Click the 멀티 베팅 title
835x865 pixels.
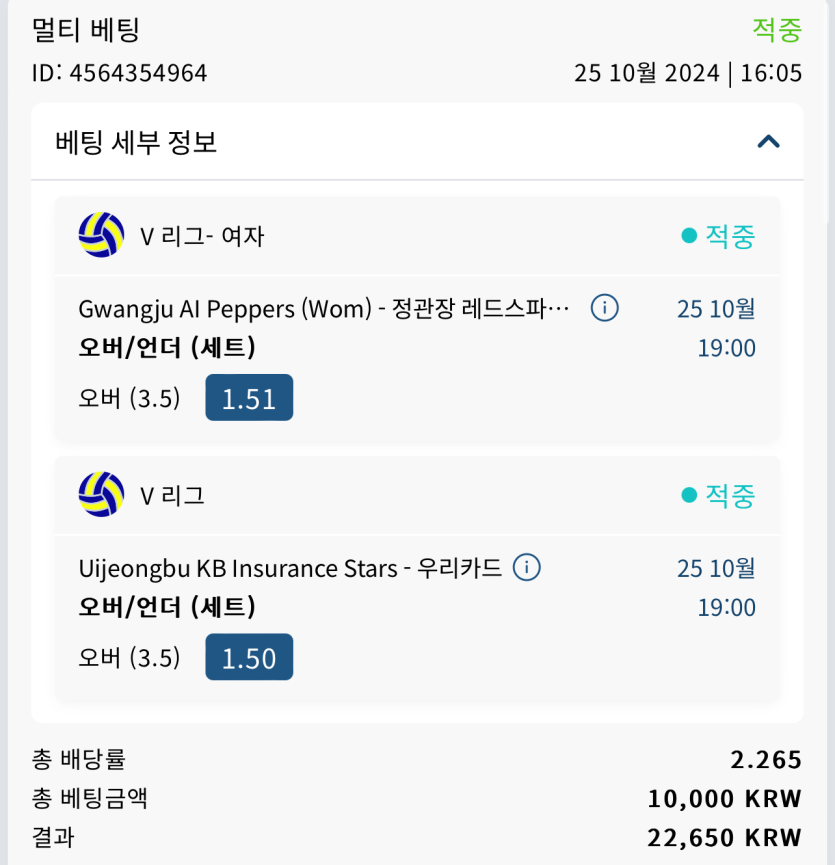pyautogui.click(x=85, y=29)
